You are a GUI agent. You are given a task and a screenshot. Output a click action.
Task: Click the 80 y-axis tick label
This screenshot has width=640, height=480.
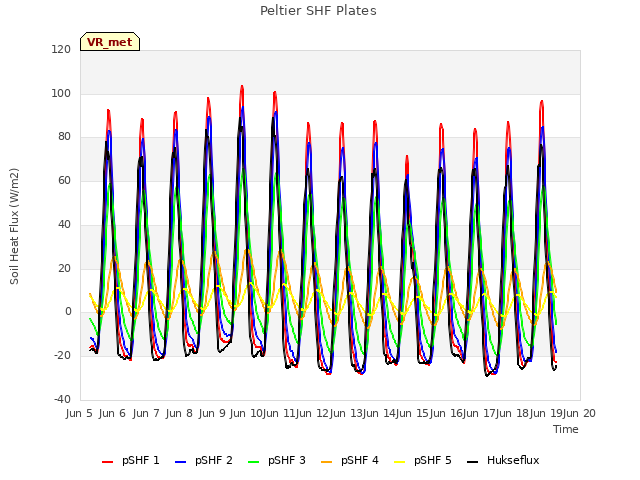(x=64, y=137)
